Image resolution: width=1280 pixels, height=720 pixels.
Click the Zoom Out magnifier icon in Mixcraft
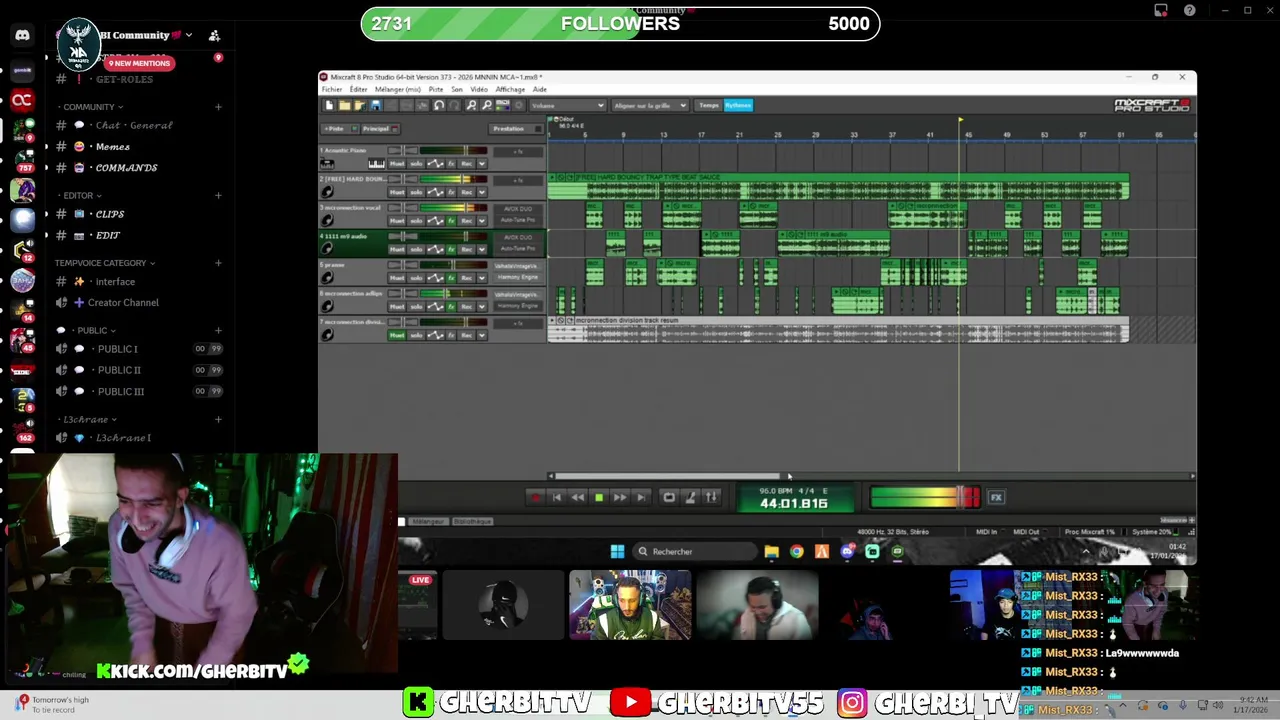(x=487, y=105)
